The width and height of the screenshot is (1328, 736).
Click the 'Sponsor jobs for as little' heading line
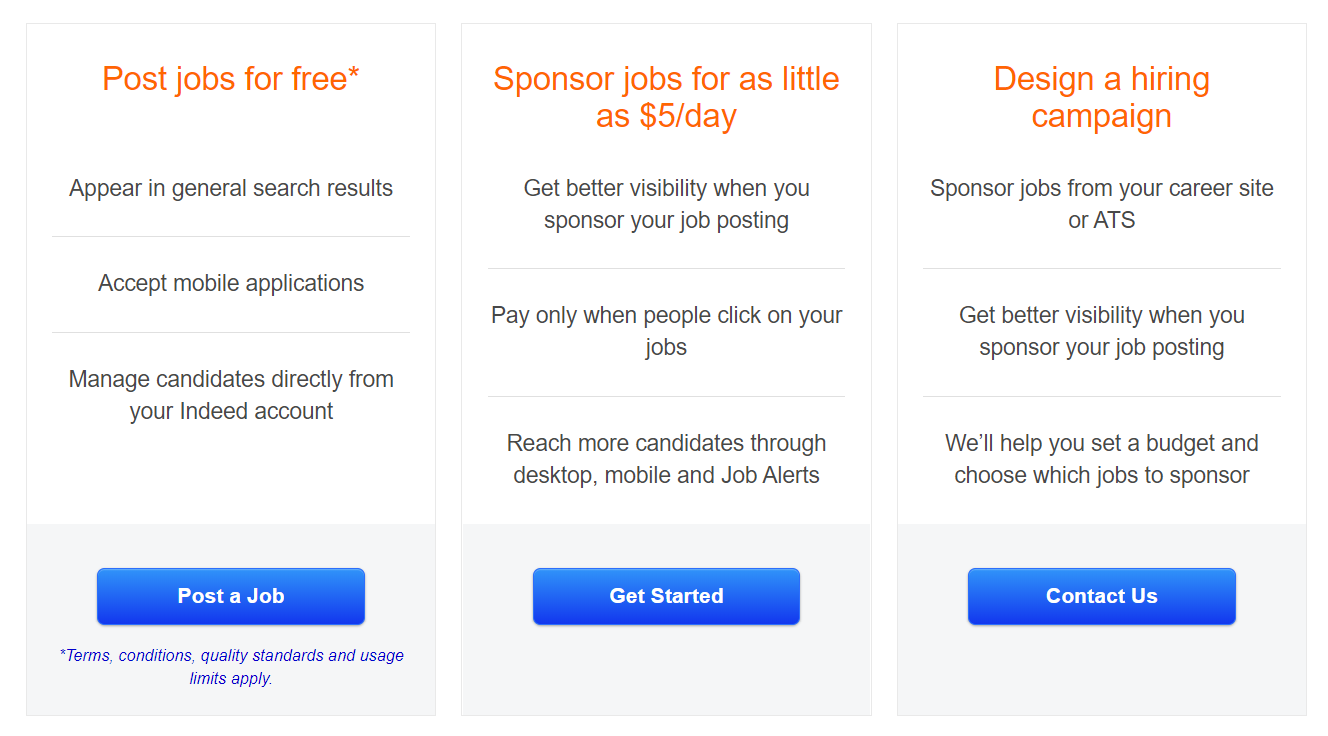[666, 78]
